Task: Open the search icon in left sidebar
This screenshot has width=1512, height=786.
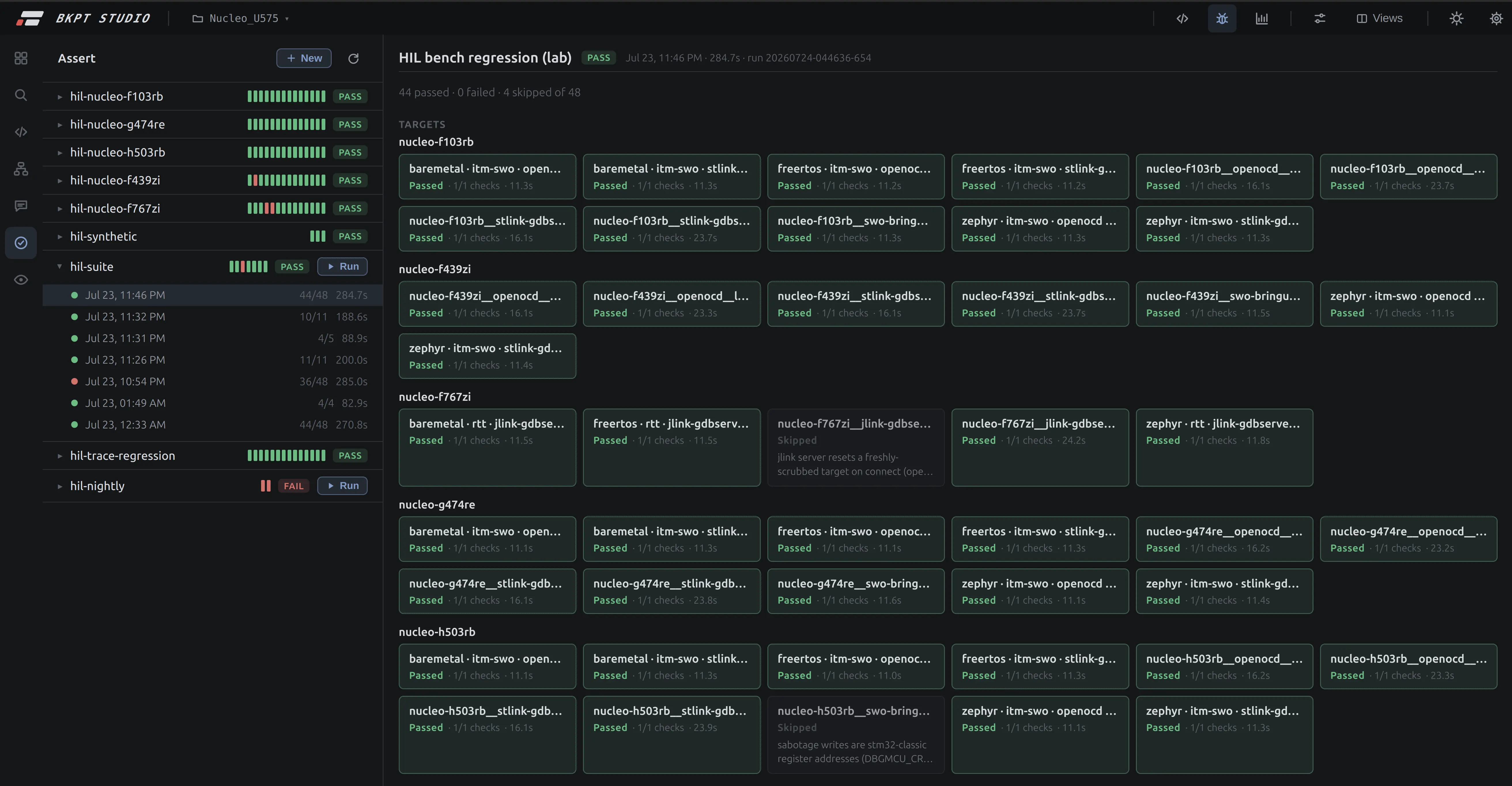Action: [21, 95]
